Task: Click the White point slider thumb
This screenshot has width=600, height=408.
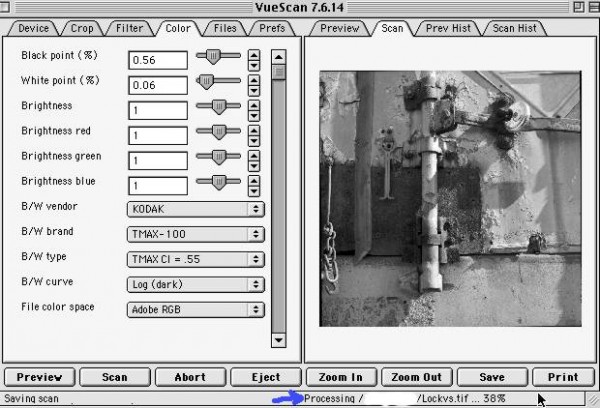Action: [x=206, y=82]
